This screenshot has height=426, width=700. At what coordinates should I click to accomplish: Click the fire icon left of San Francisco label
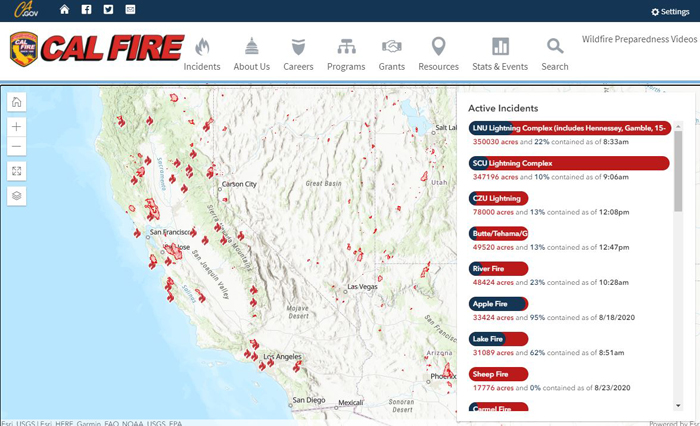[137, 233]
